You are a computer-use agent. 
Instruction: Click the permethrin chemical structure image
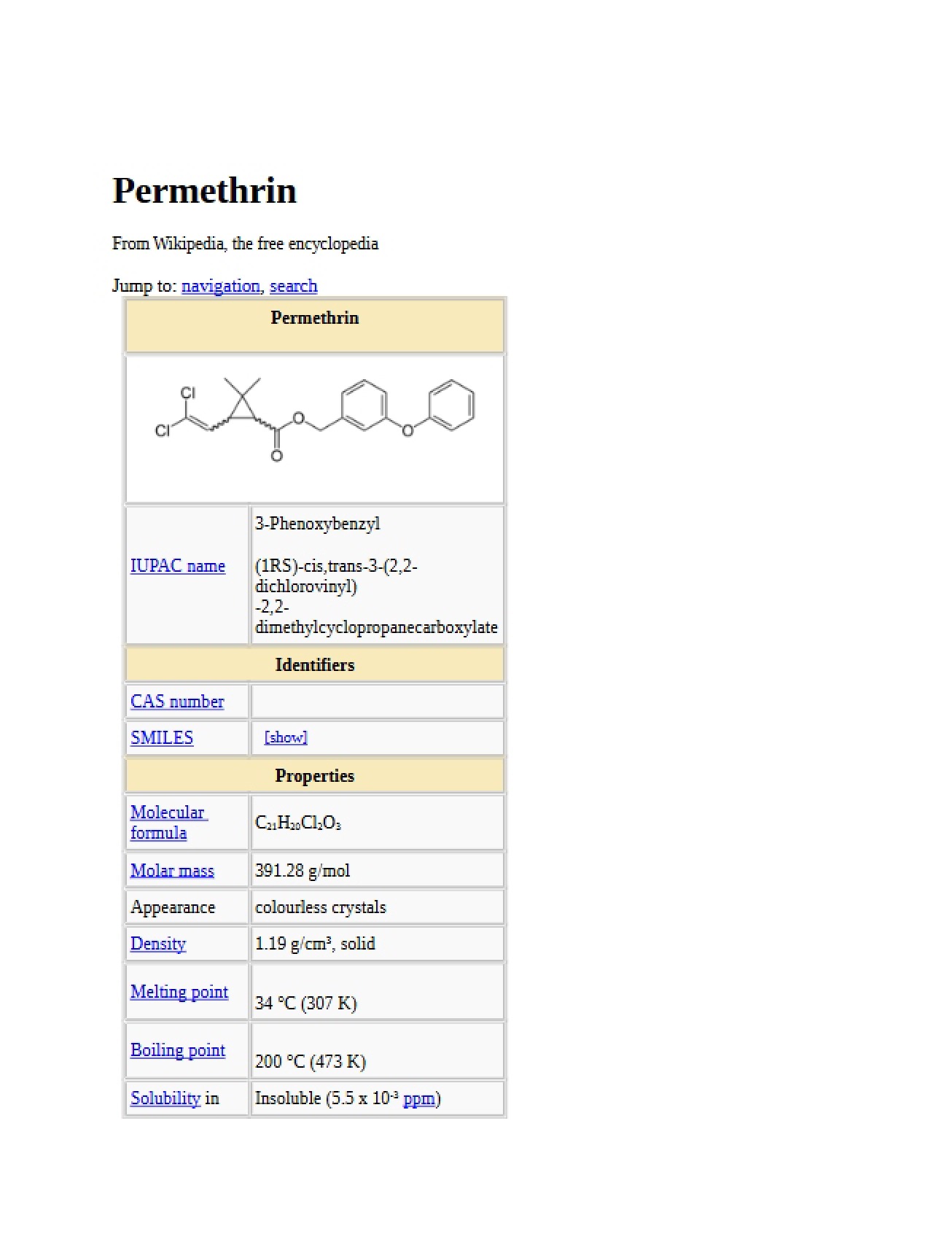pos(315,419)
